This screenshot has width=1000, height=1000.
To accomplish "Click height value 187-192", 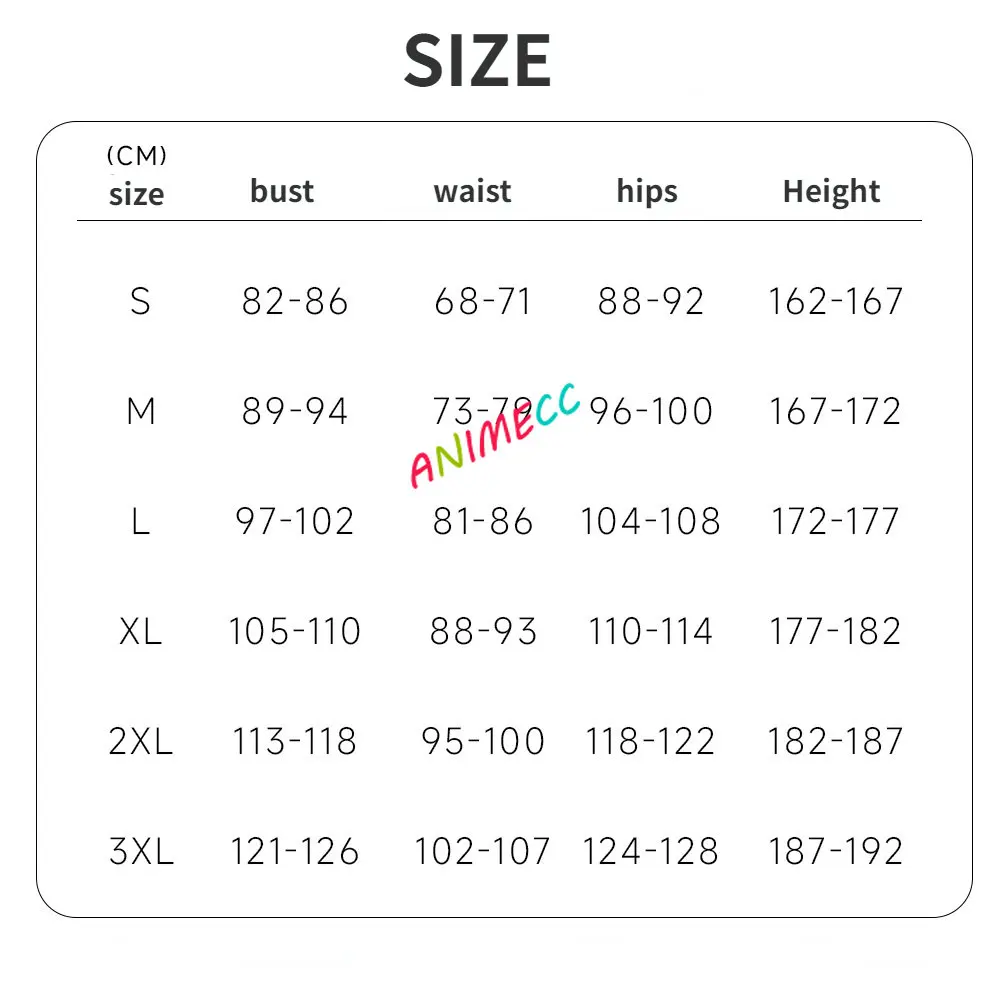I will (x=835, y=851).
